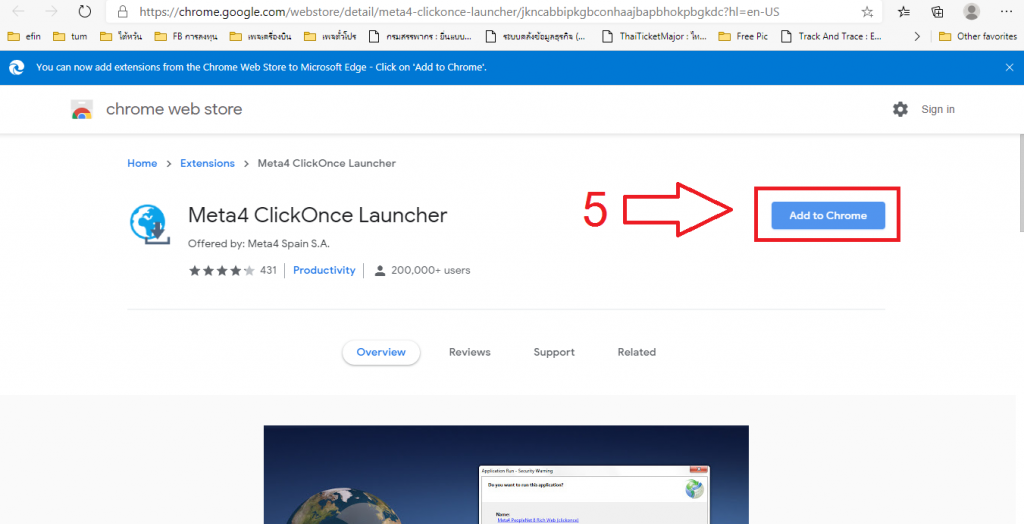The width and height of the screenshot is (1024, 524).
Task: Switch to the Reviews tab
Action: click(x=470, y=352)
